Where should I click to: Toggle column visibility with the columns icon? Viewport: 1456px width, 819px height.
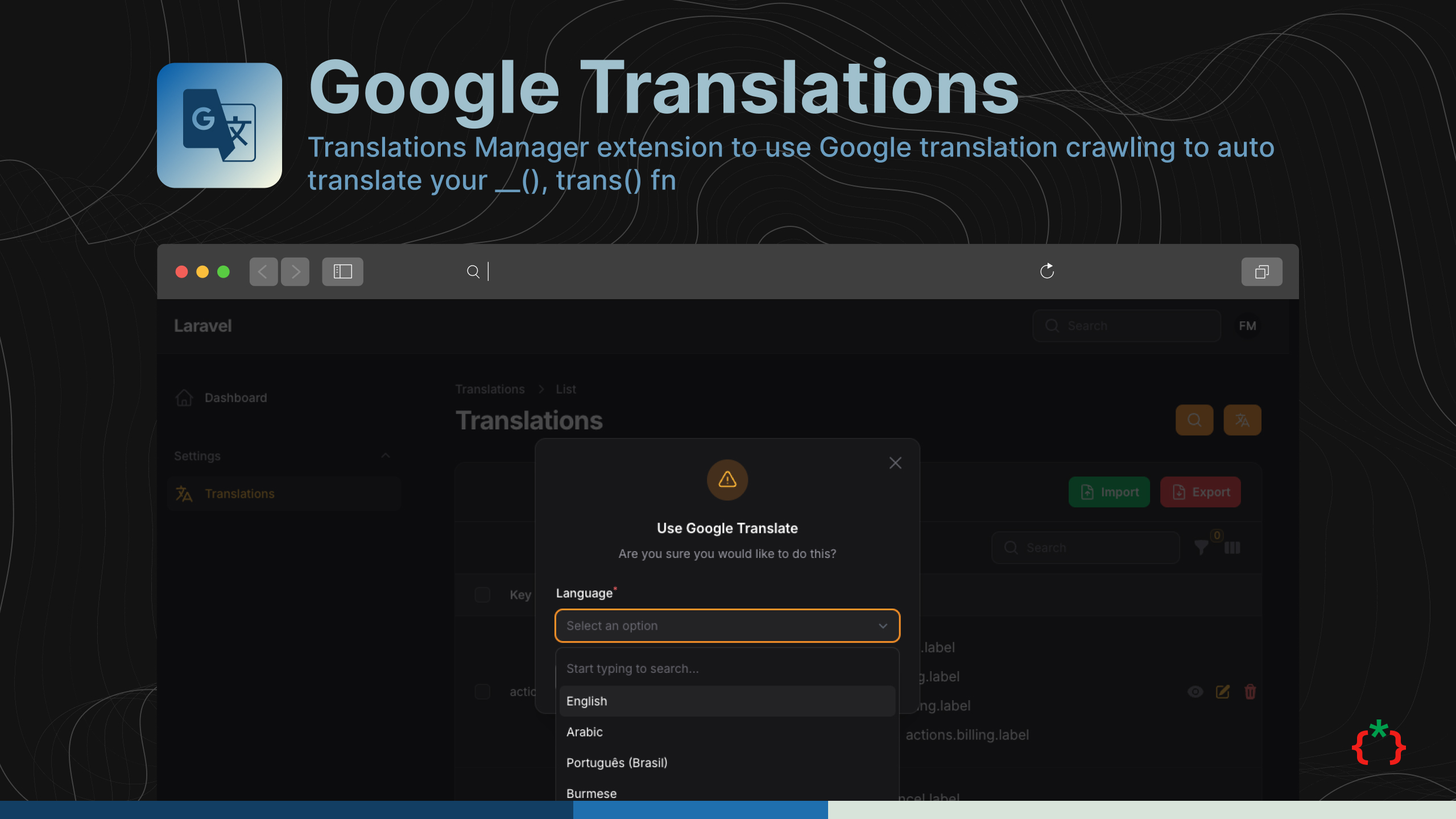tap(1232, 547)
